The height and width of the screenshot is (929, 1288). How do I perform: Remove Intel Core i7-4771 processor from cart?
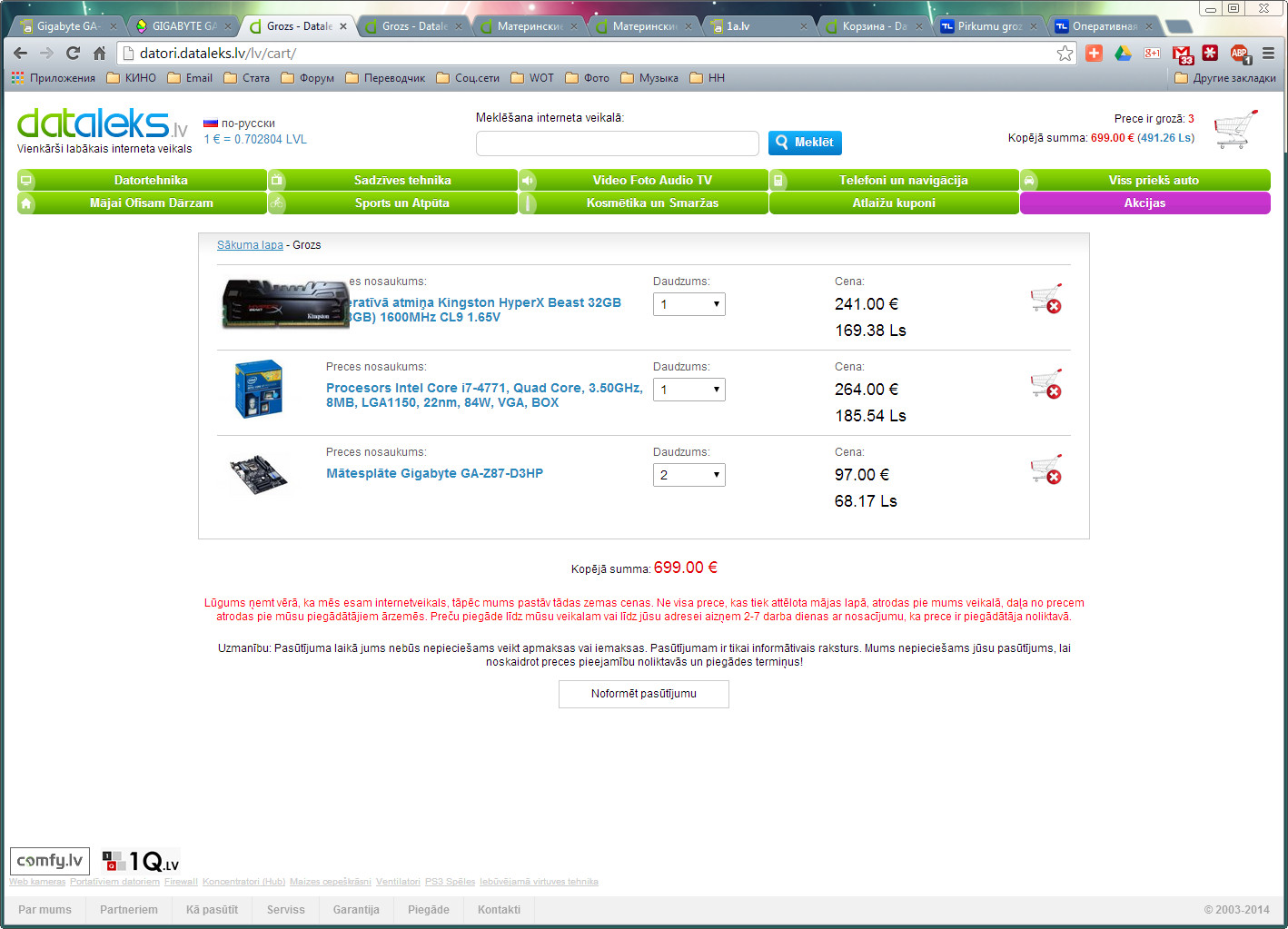(1046, 384)
